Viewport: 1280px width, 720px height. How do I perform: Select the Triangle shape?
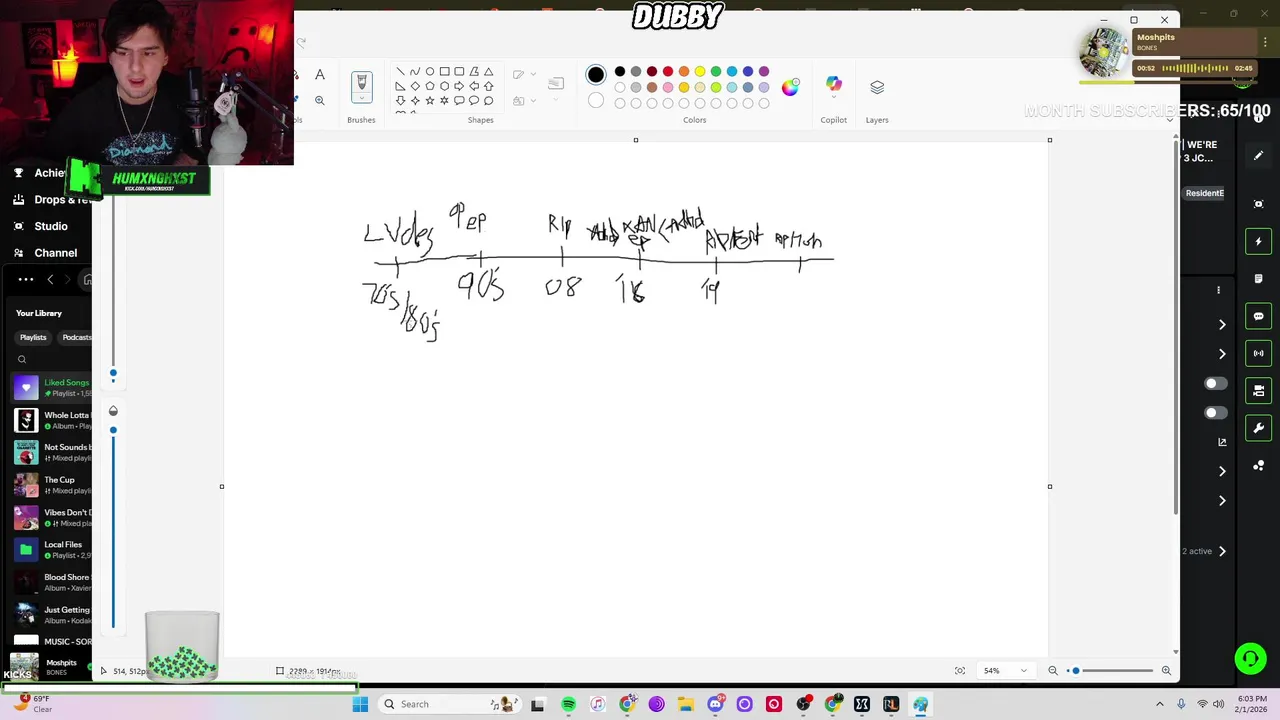coord(489,72)
